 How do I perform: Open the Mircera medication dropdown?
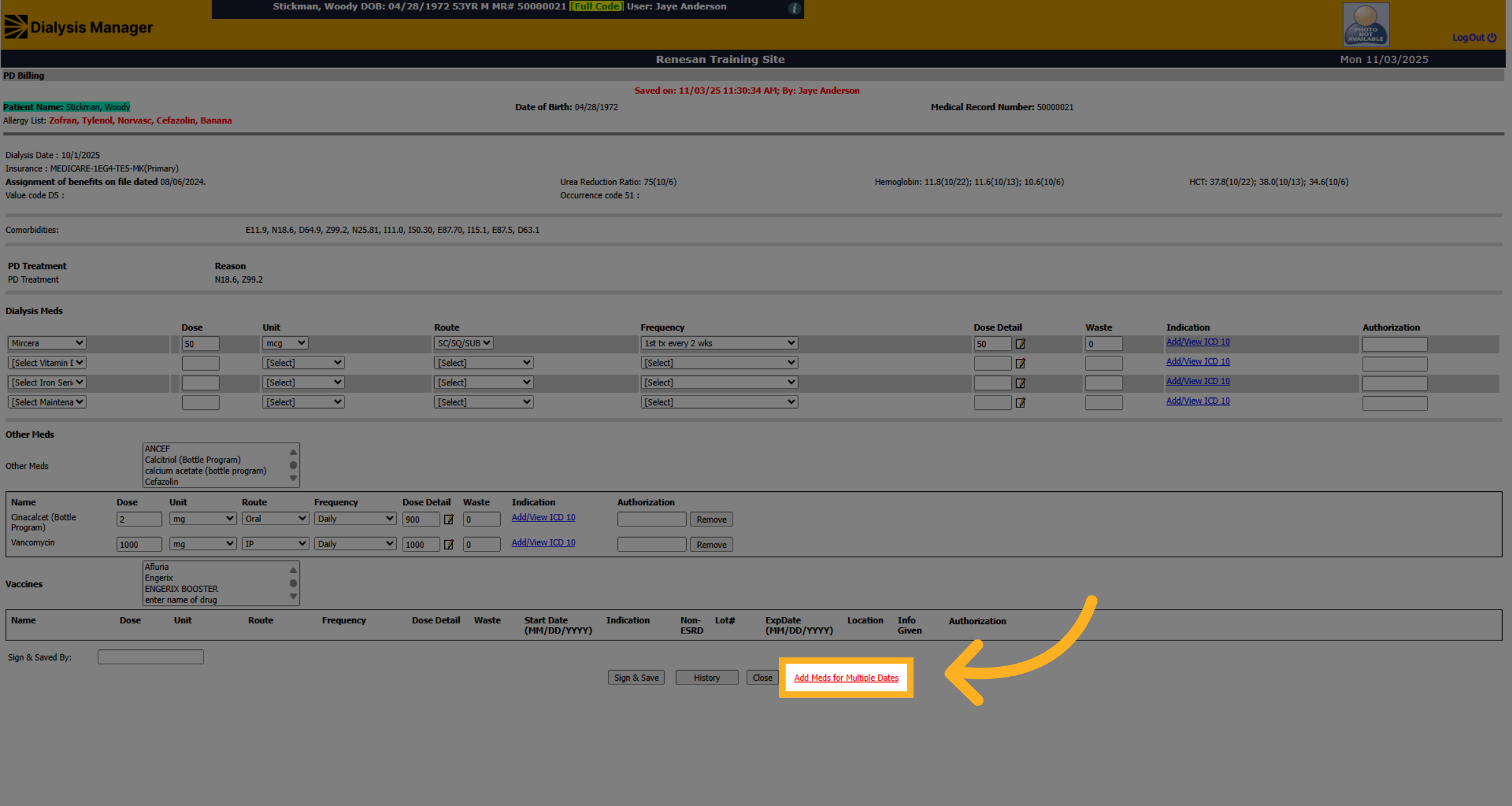coord(47,343)
